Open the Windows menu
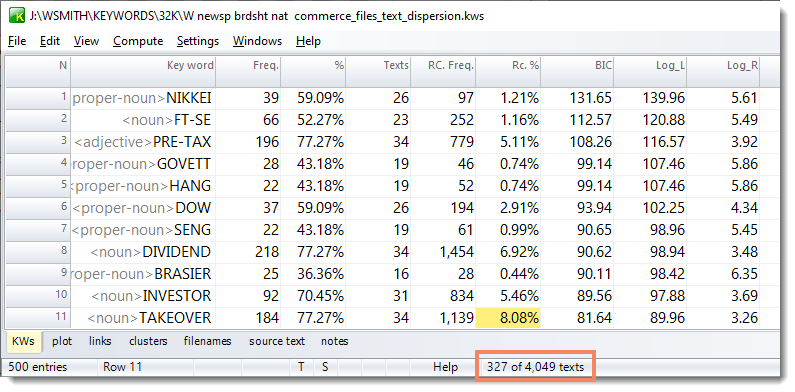795x392 pixels. (258, 41)
